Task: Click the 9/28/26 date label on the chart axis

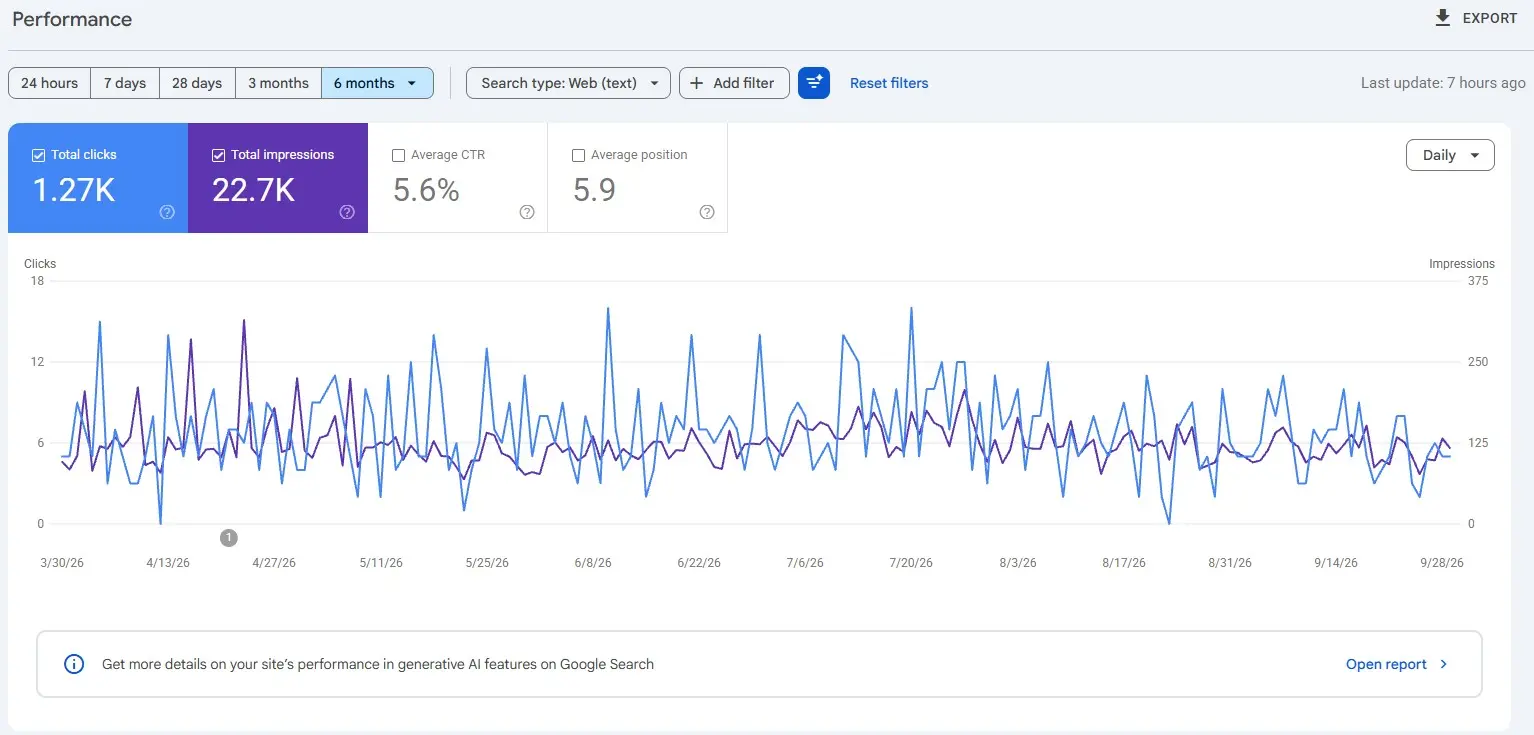Action: (1442, 563)
